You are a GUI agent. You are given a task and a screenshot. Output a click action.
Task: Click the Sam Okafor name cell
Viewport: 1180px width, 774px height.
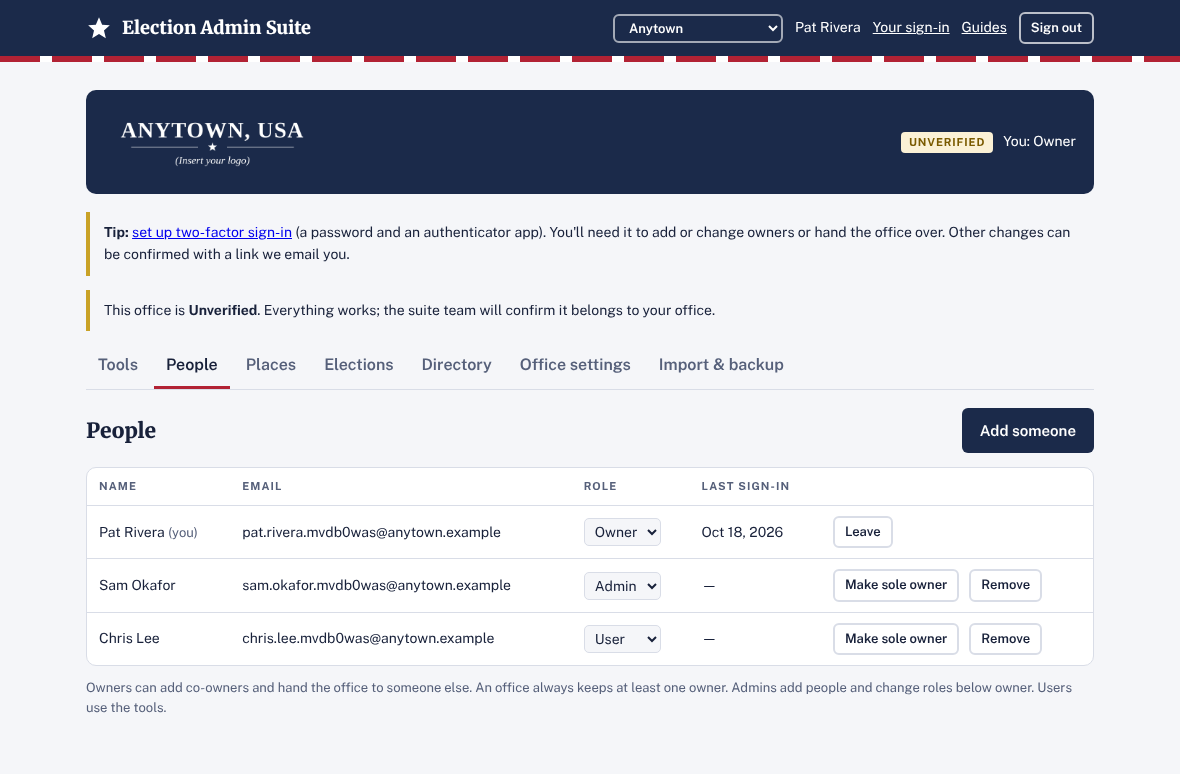(137, 585)
